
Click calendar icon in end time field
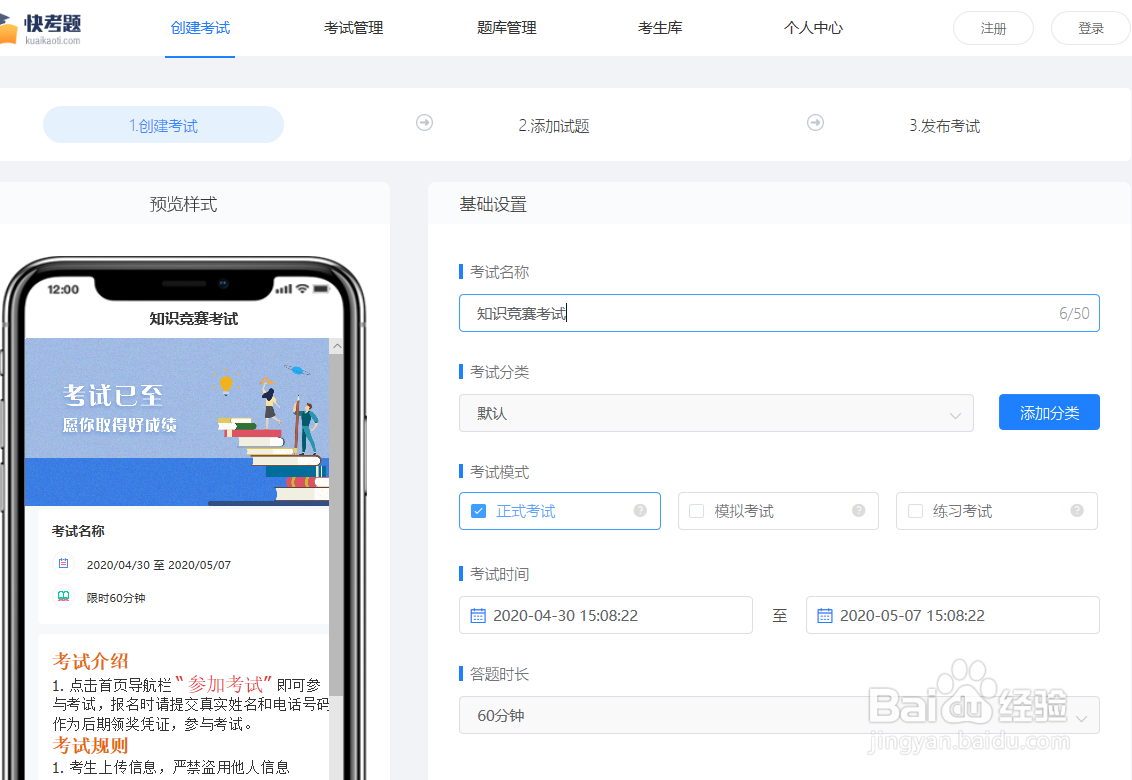(824, 615)
